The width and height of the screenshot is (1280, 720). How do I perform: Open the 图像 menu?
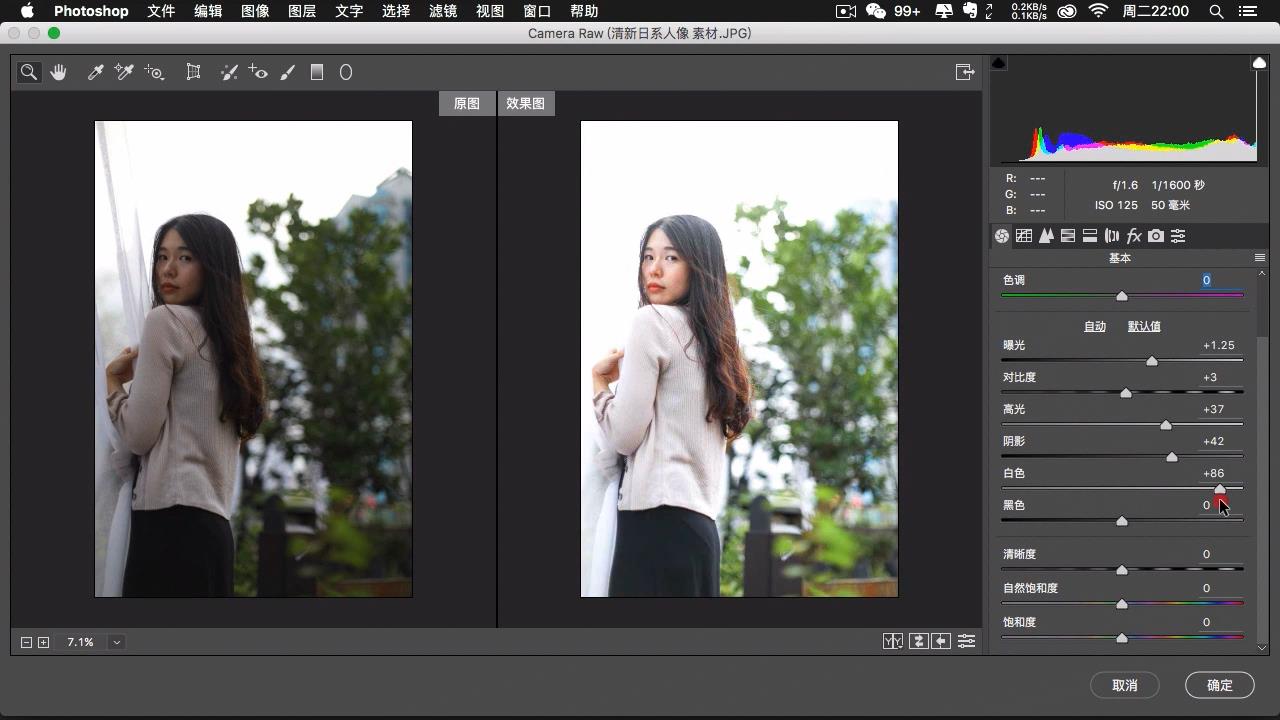click(x=255, y=11)
